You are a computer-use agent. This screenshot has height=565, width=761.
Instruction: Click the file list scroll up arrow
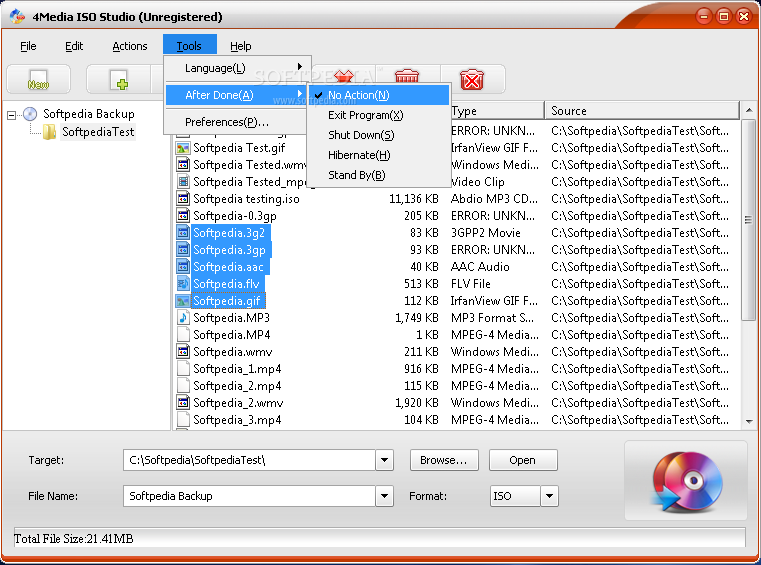click(x=749, y=111)
